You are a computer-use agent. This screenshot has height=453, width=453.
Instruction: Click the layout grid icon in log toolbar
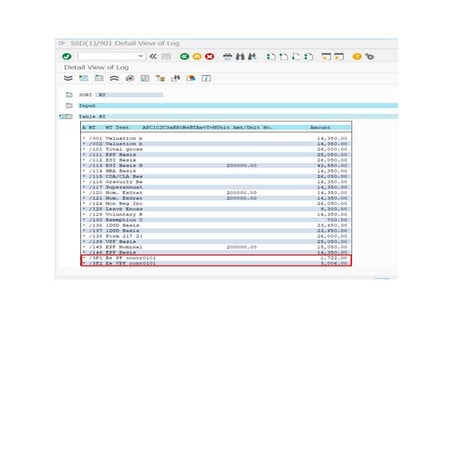point(145,78)
